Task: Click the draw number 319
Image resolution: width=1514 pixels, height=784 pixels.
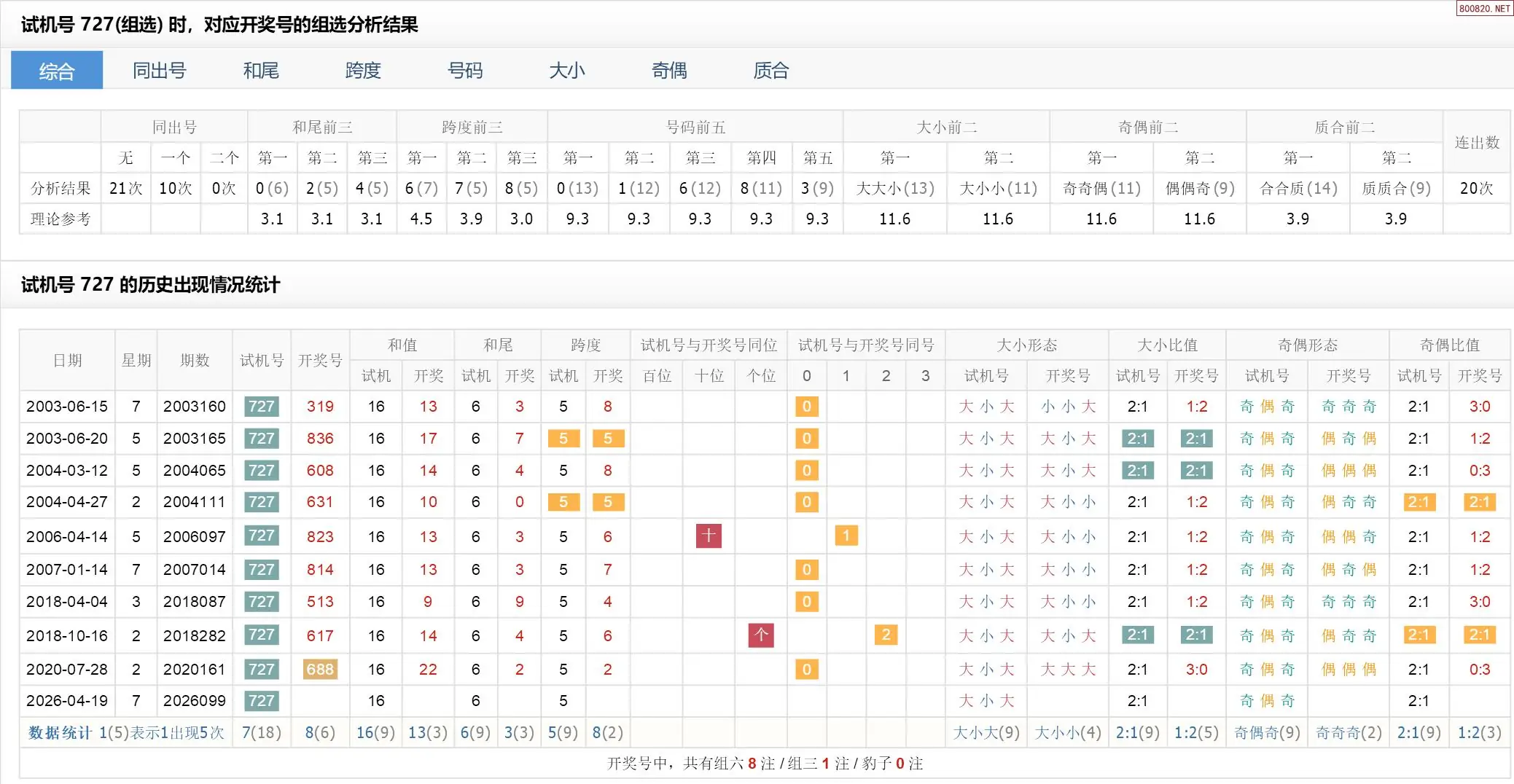Action: tap(320, 407)
